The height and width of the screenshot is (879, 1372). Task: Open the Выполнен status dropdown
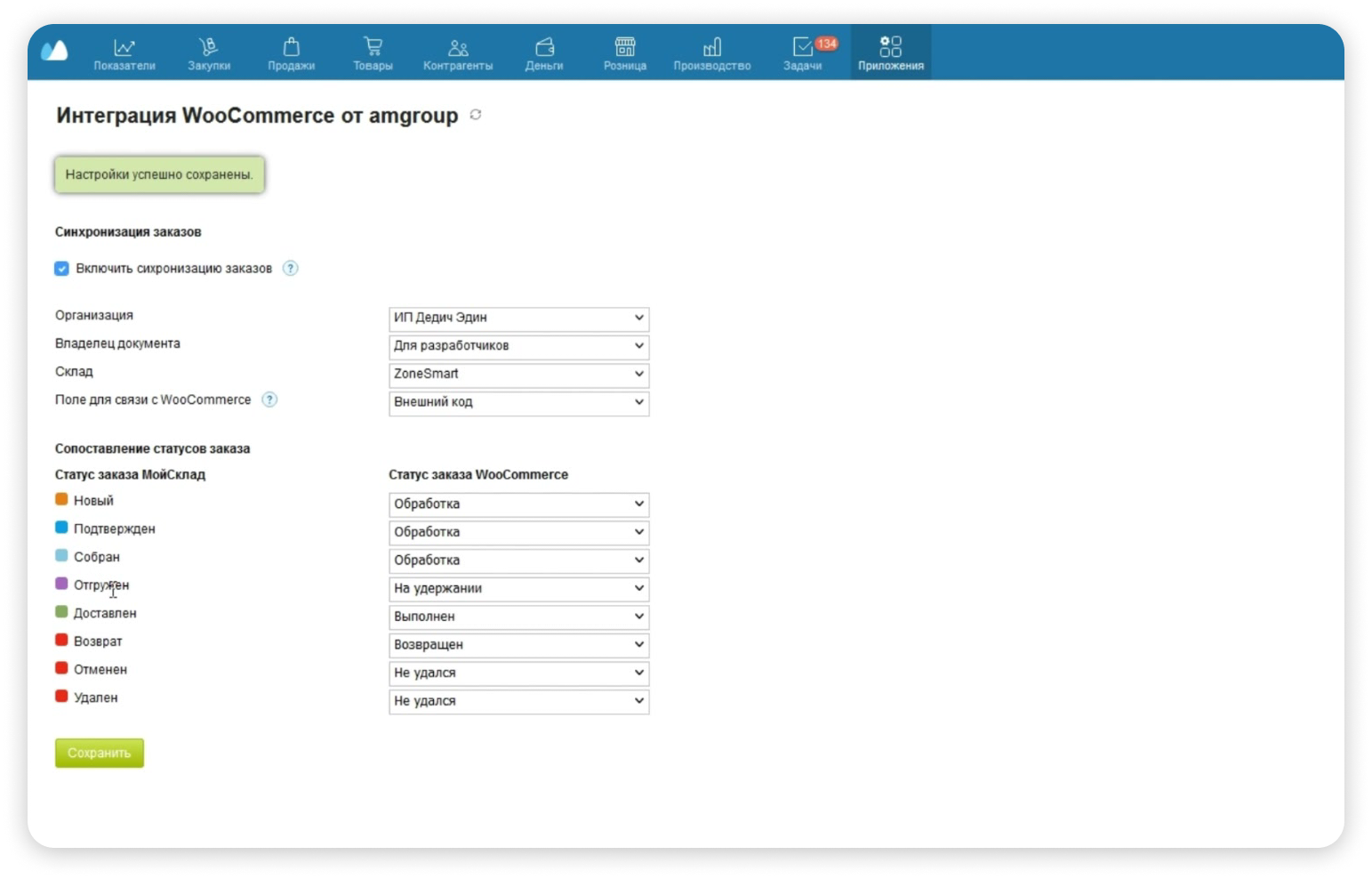coord(519,617)
